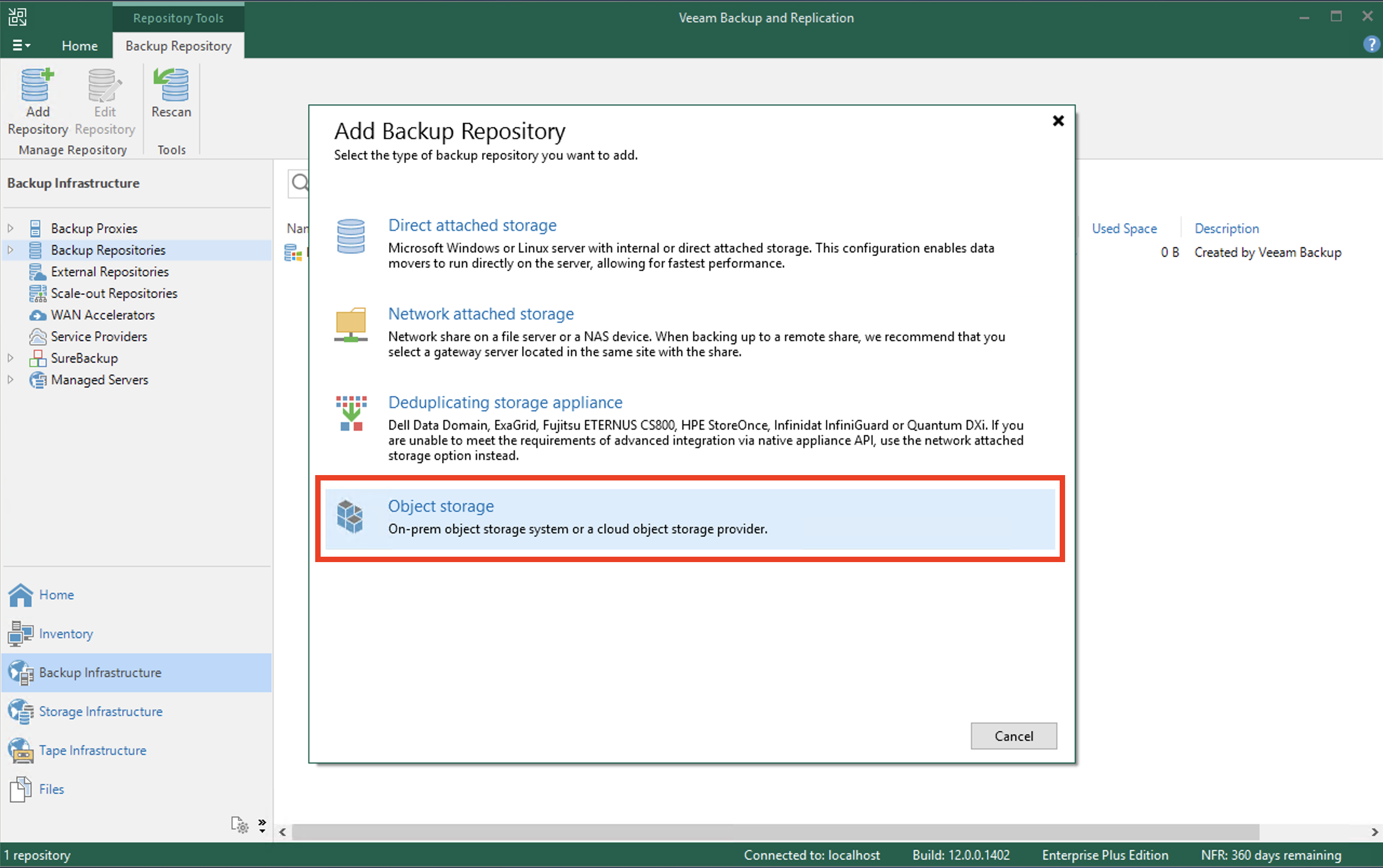Image resolution: width=1383 pixels, height=868 pixels.
Task: Expand the Backup Repositories tree node
Action: coord(10,250)
